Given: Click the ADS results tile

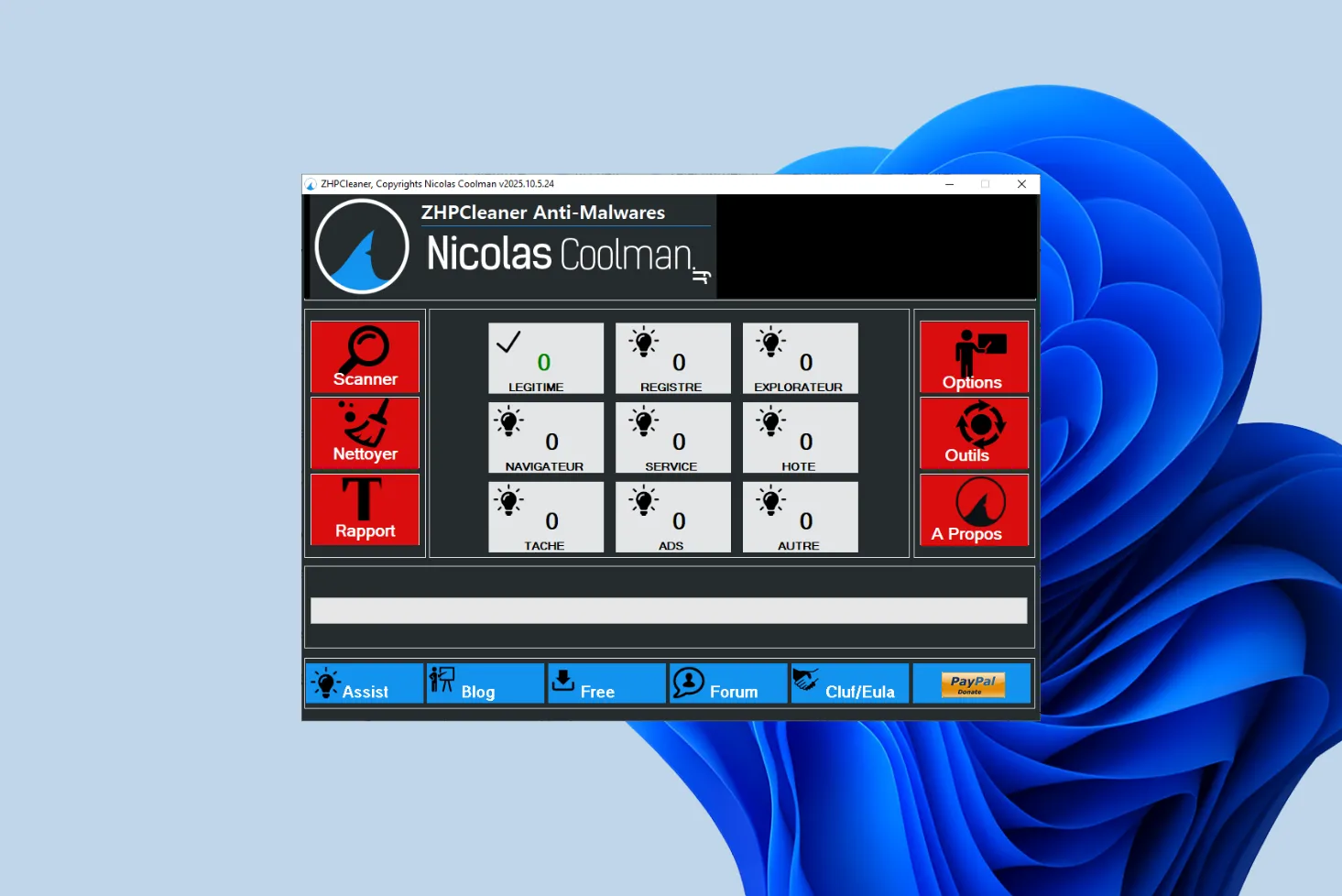Looking at the screenshot, I should (672, 518).
